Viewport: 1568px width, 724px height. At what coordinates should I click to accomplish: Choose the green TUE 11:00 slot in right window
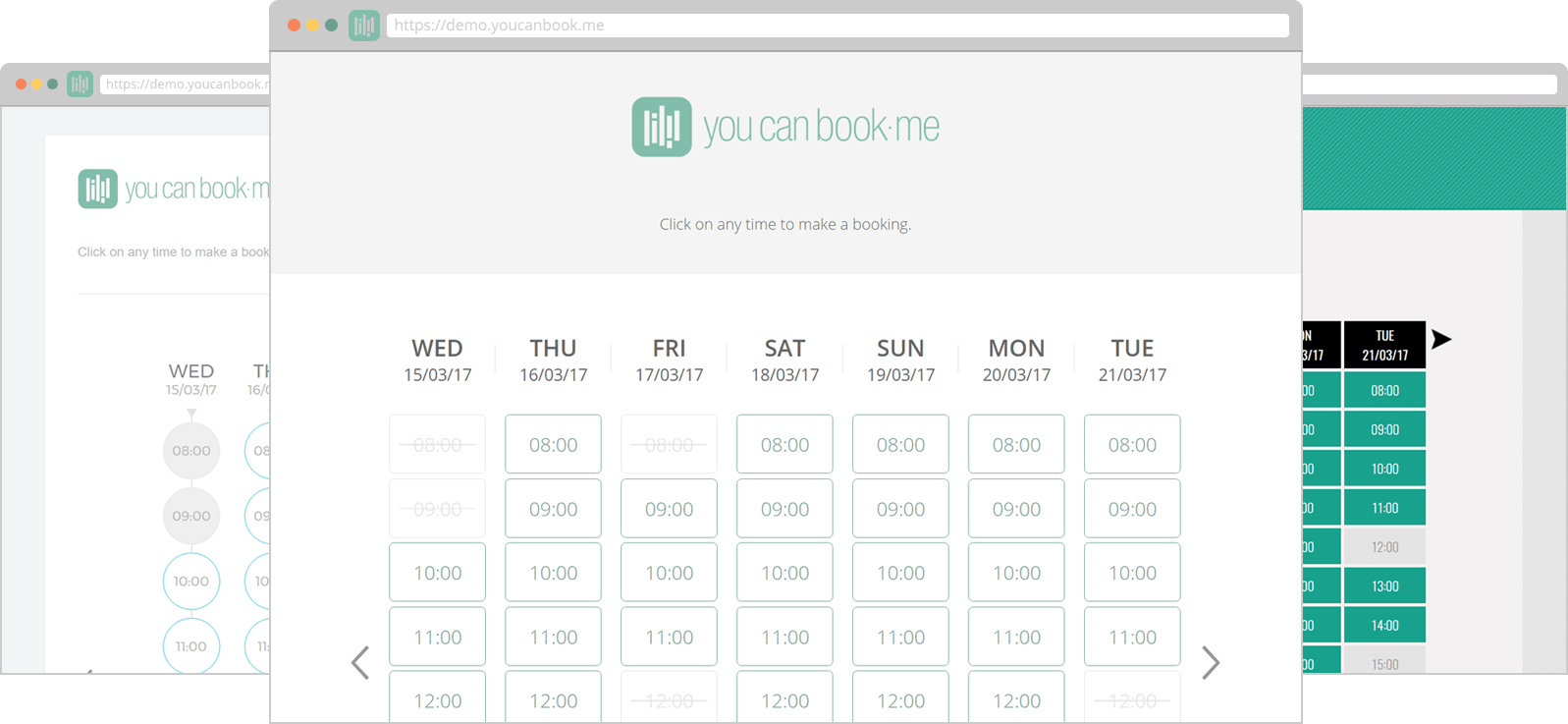pos(1384,508)
